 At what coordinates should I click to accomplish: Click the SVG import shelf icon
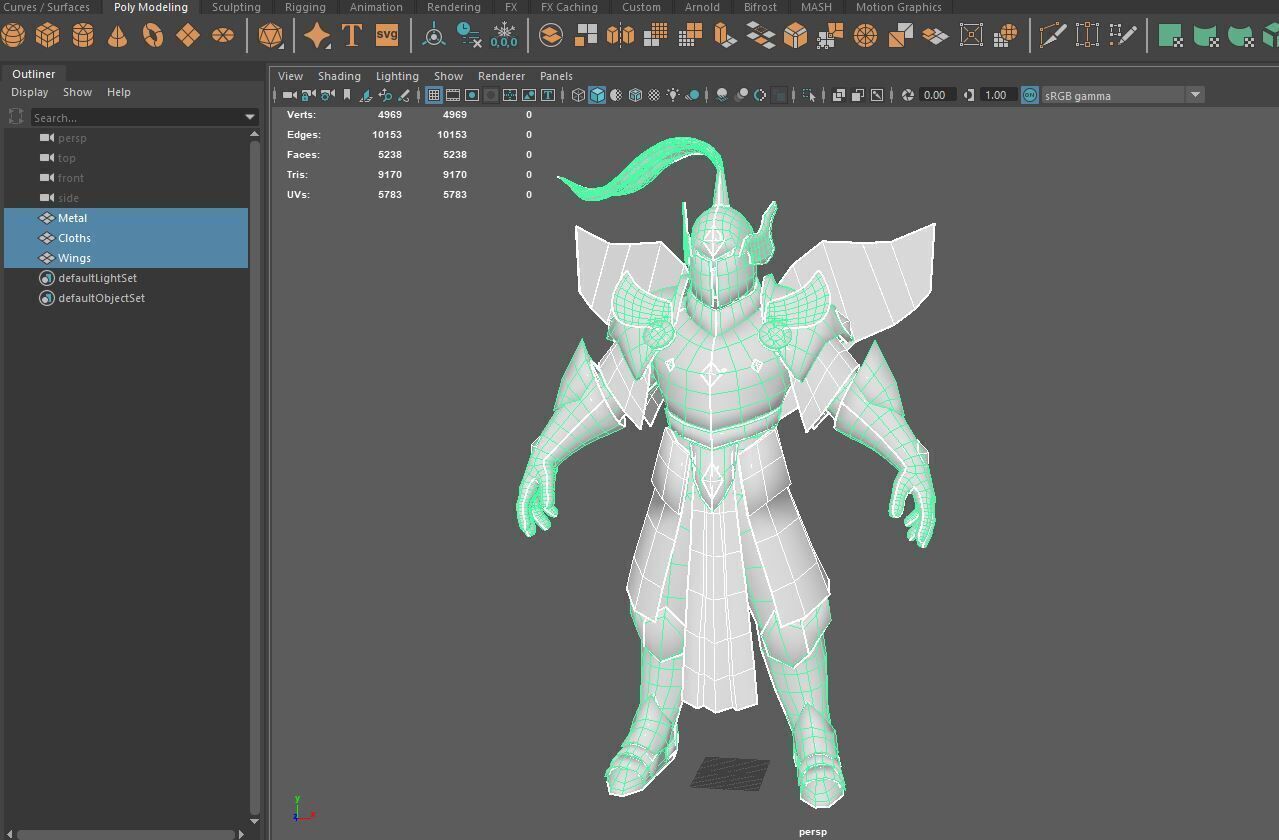pos(386,35)
